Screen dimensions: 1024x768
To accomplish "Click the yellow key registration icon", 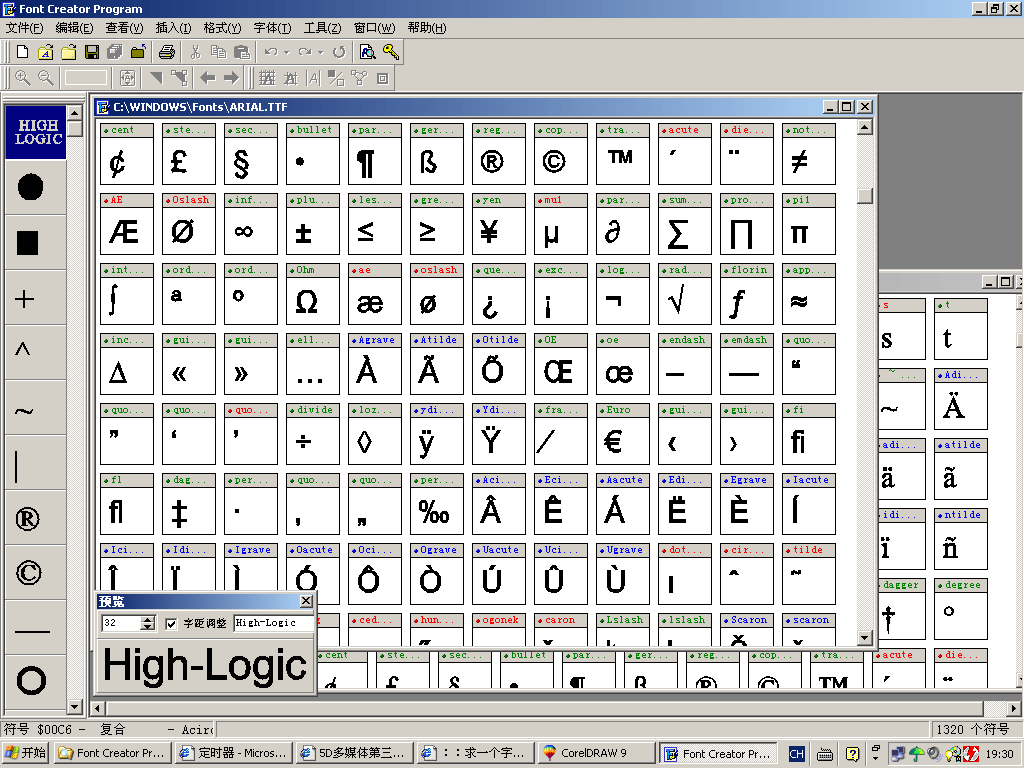I will pyautogui.click(x=391, y=52).
